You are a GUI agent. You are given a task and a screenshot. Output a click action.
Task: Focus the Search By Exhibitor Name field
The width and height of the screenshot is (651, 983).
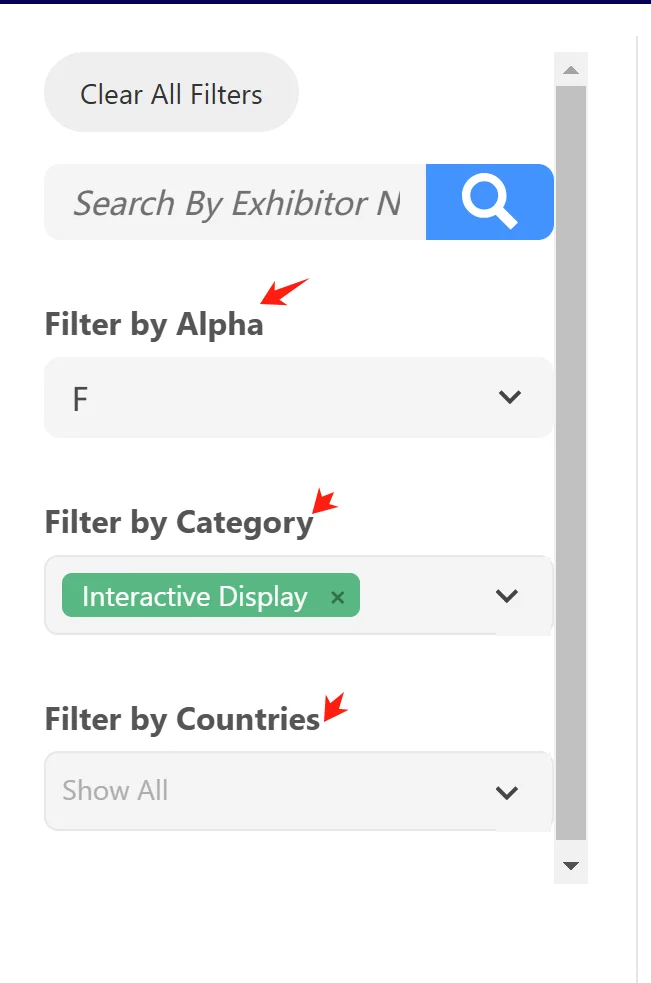(235, 203)
